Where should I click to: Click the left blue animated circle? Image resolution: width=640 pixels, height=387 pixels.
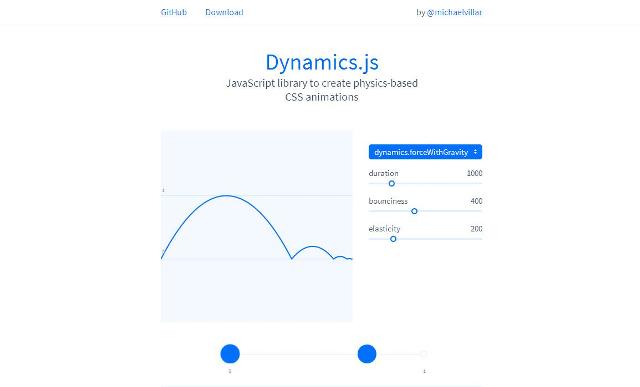coord(230,354)
